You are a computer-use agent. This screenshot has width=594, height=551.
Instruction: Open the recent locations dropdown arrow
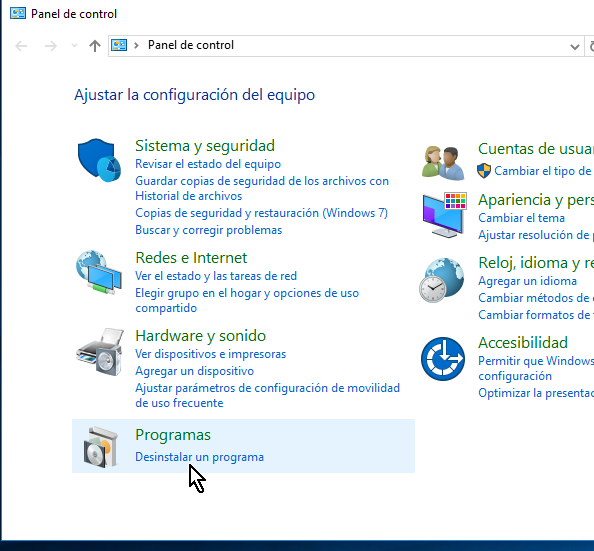coord(74,46)
